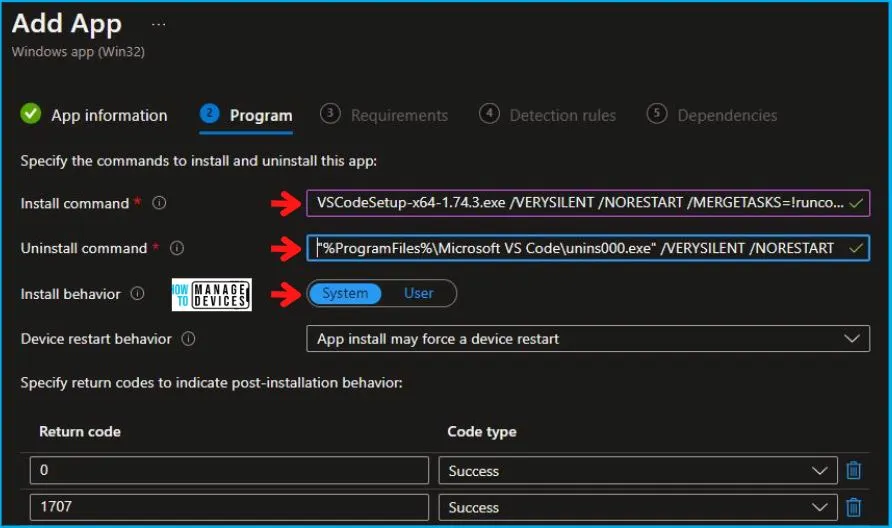The height and width of the screenshot is (528, 892).
Task: Open Code type dropdown for return code 1707
Action: pos(638,507)
